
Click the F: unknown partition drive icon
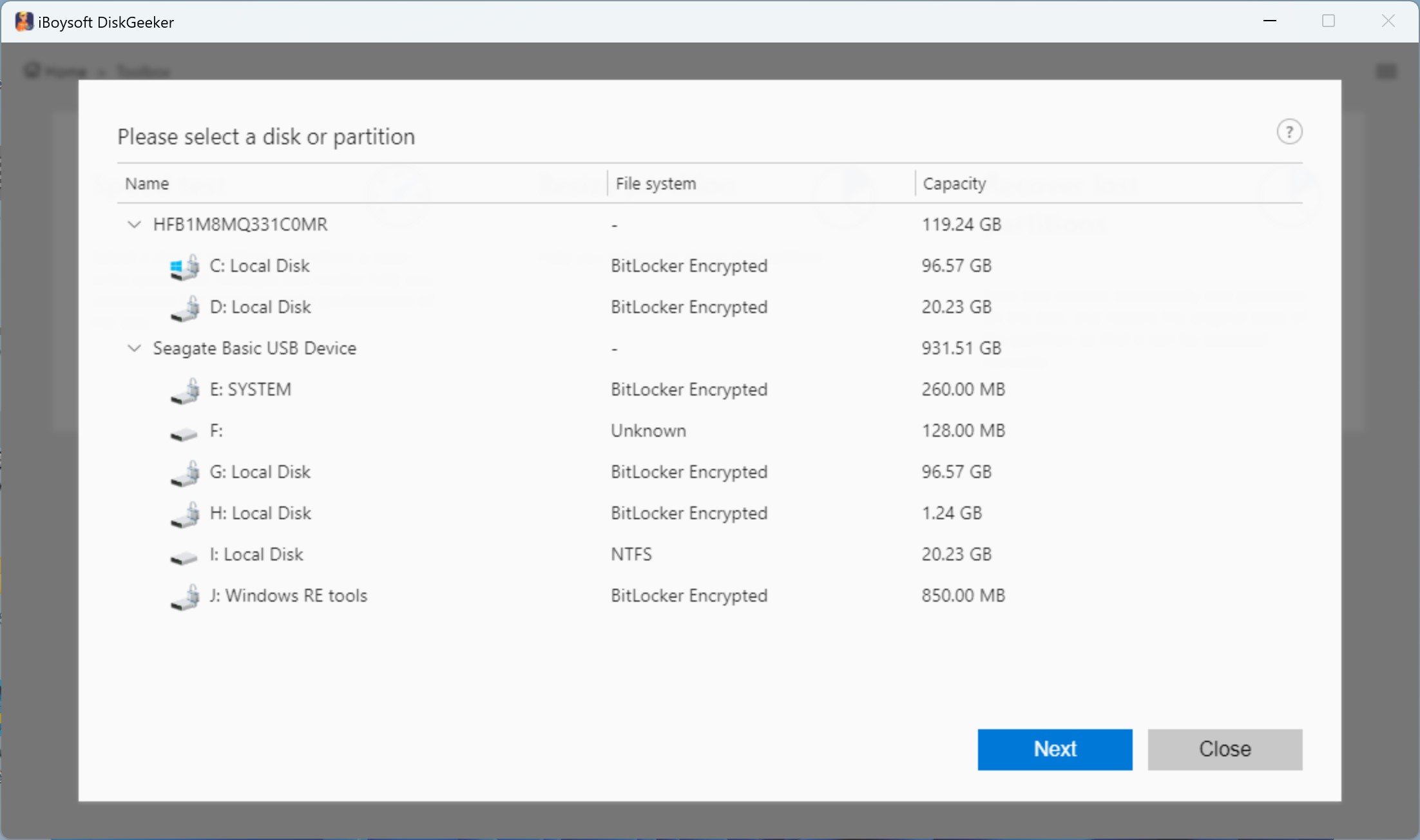(x=184, y=434)
